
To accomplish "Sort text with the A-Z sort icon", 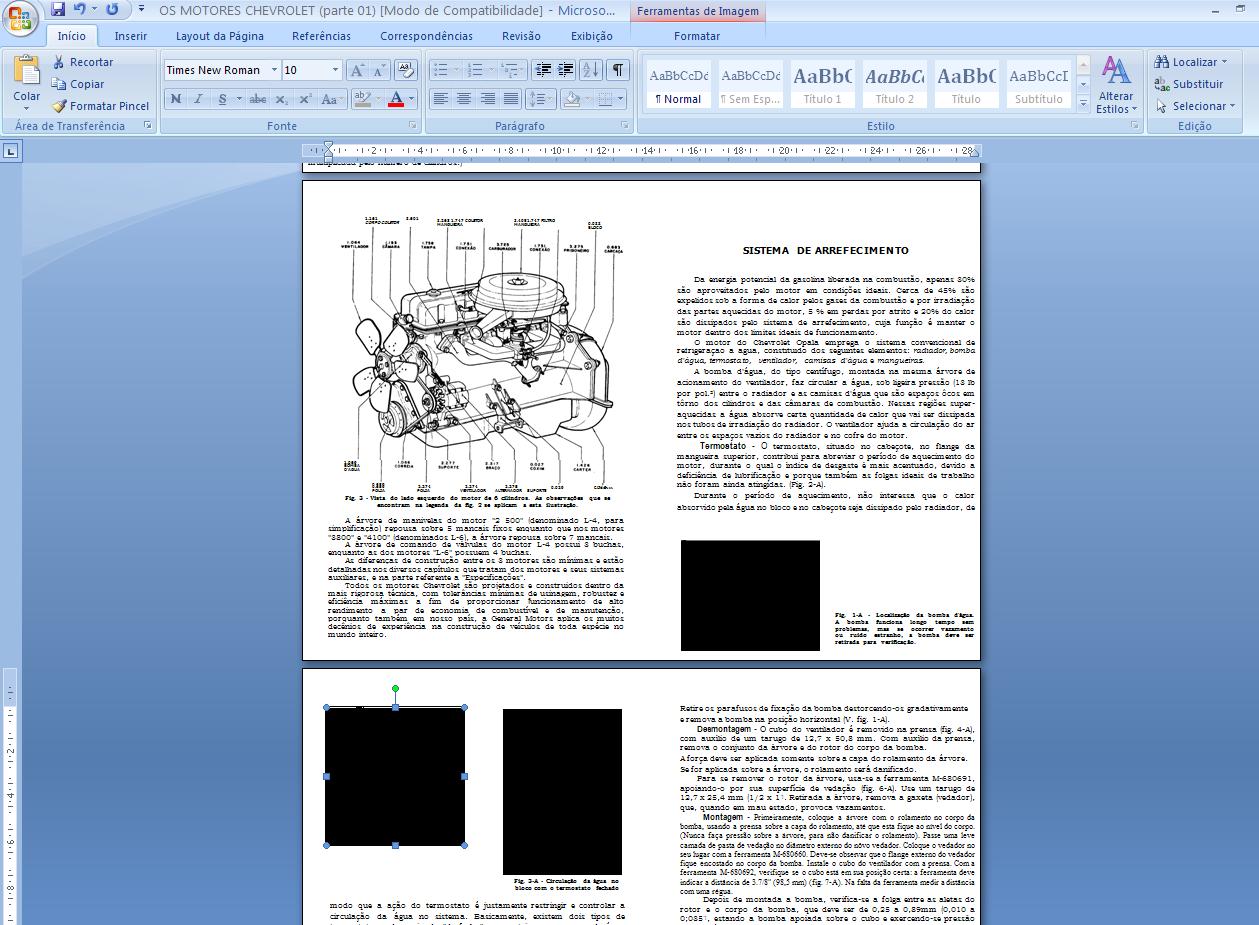I will point(590,70).
